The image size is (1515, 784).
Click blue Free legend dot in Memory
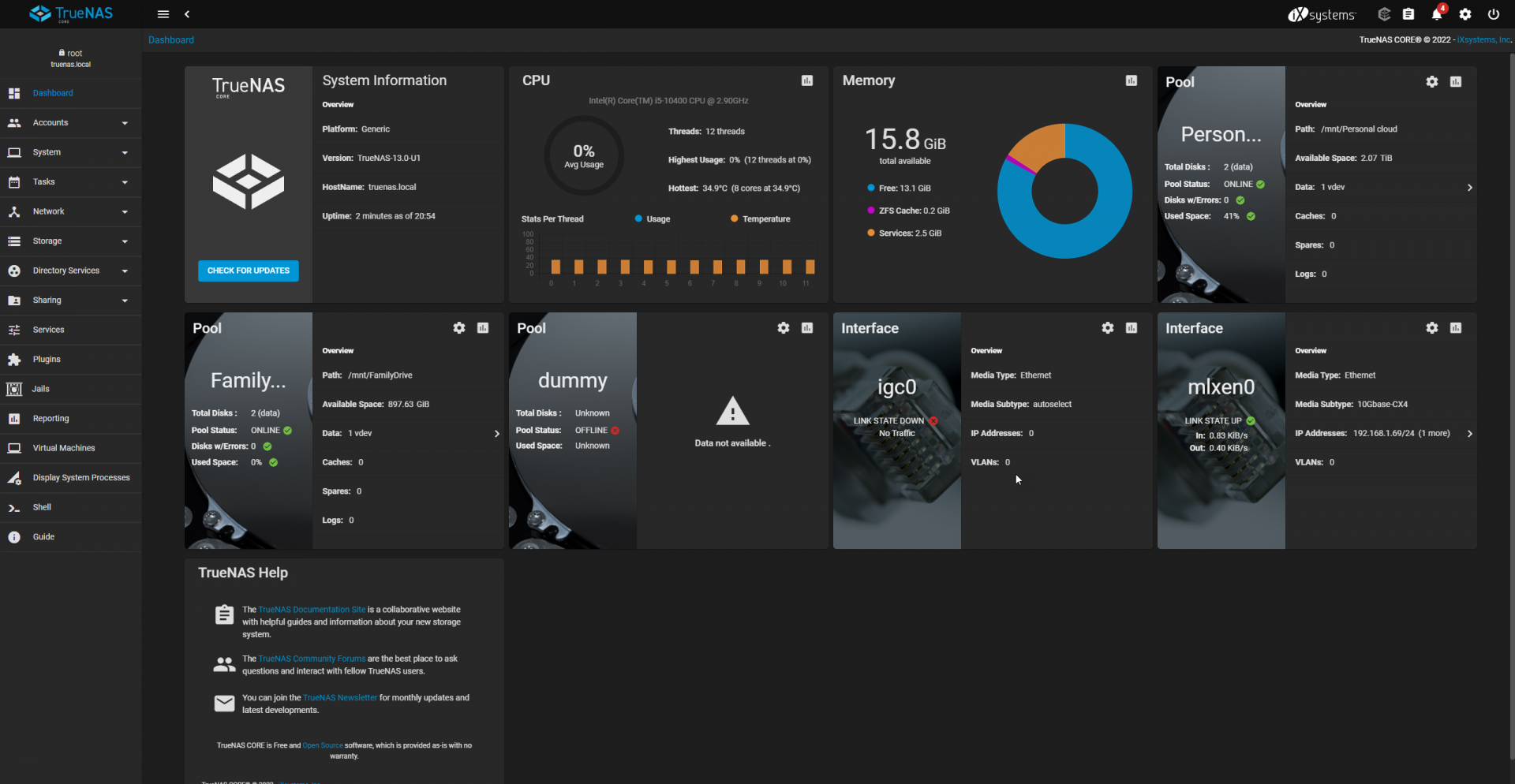click(871, 188)
